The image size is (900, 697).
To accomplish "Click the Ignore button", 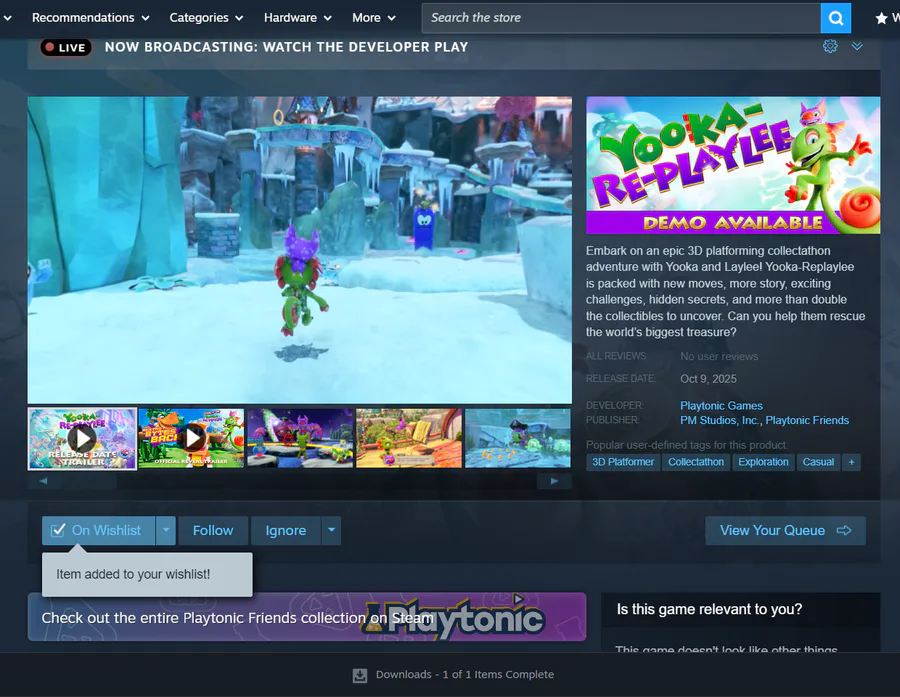I will (x=285, y=531).
